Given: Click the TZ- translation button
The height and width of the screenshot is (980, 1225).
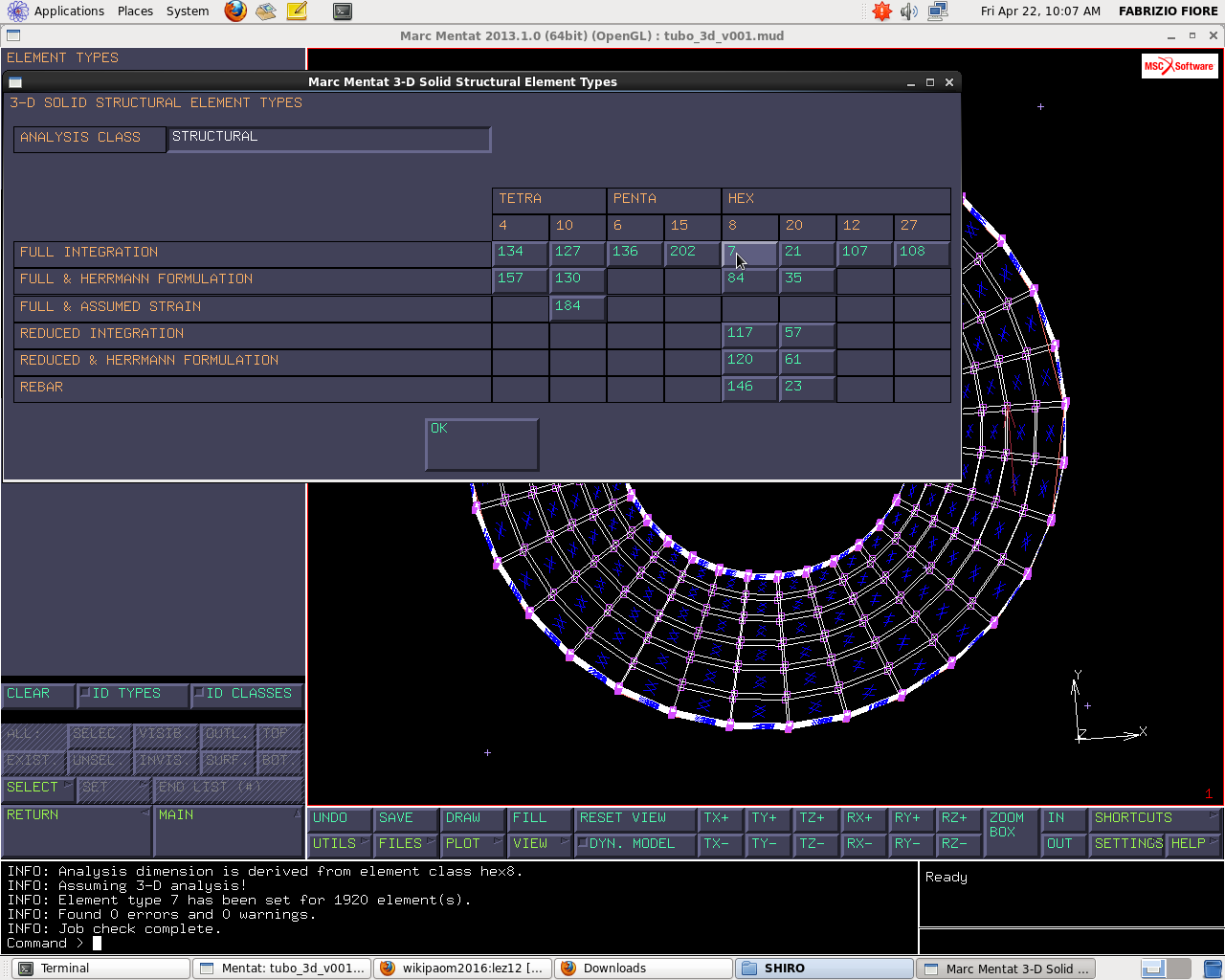Looking at the screenshot, I should coord(816,844).
